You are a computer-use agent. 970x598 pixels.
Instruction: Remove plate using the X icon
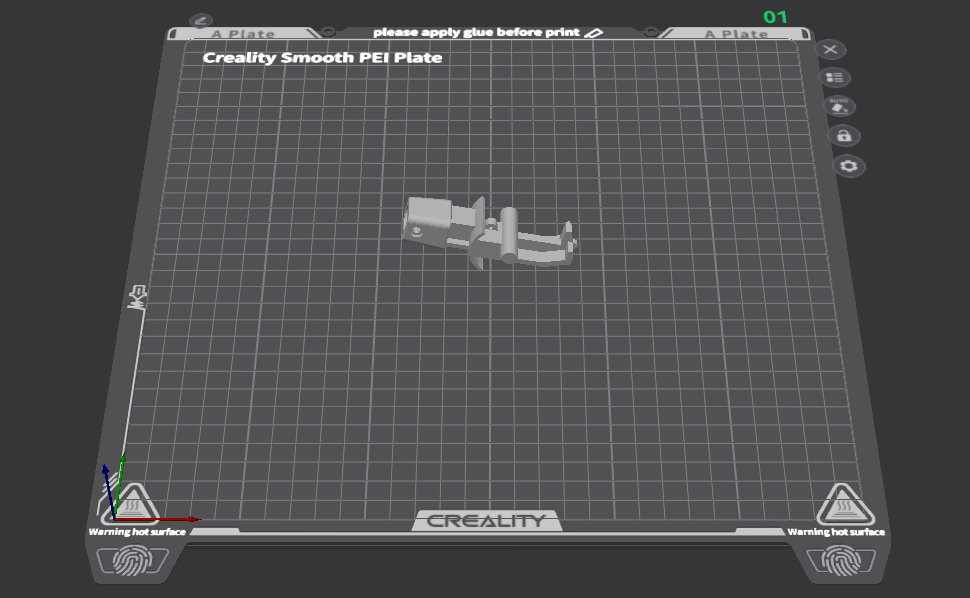830,49
